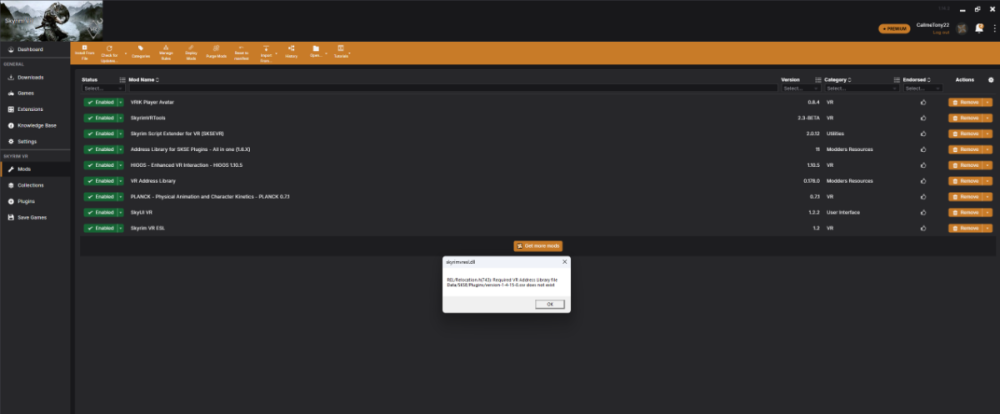The image size is (1000, 414).
Task: Click the user avatar icon
Action: (x=962, y=28)
